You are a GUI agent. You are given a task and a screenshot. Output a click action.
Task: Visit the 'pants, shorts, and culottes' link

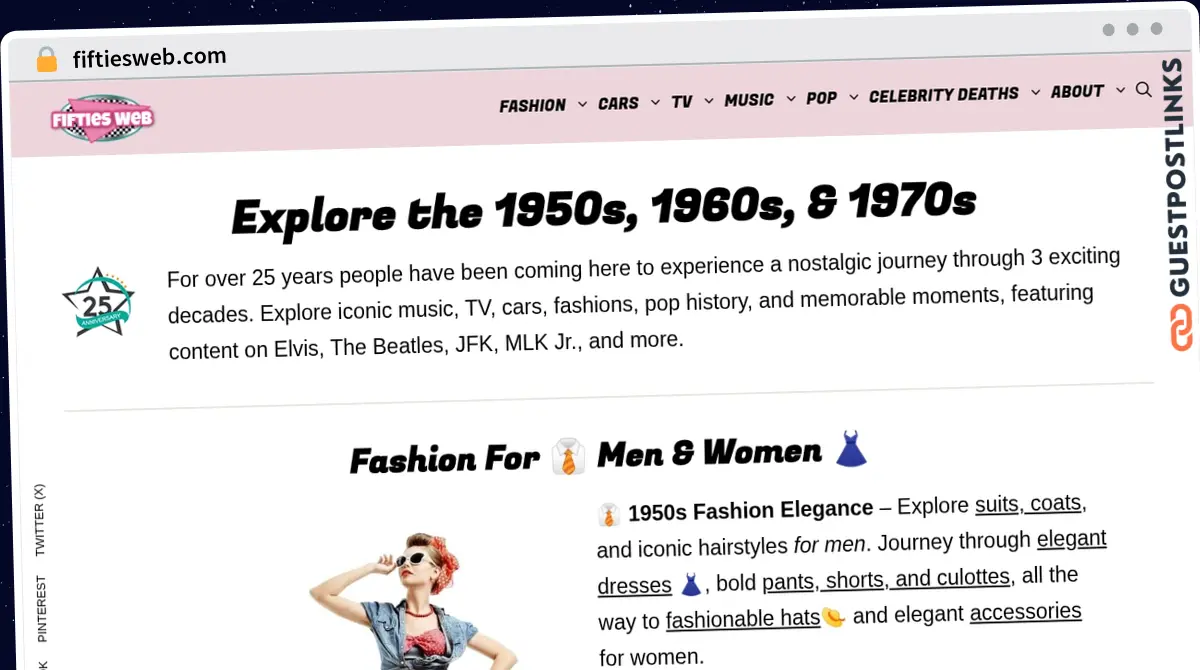pyautogui.click(x=885, y=579)
